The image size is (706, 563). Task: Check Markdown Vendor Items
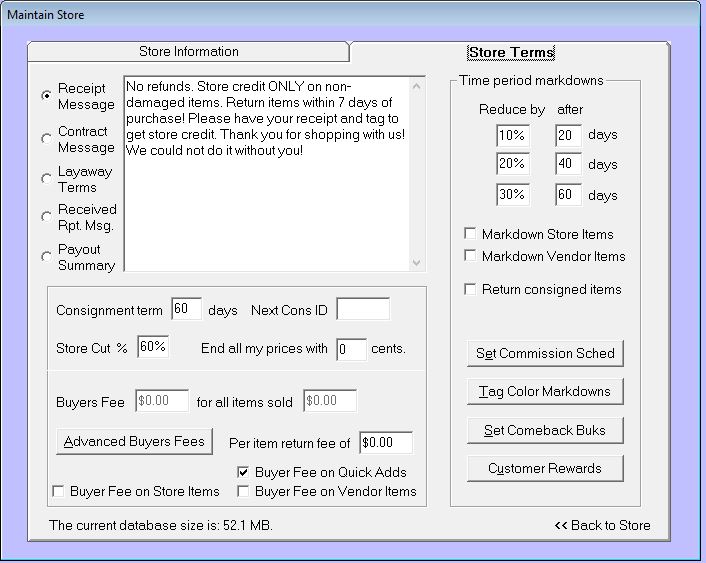(x=470, y=255)
